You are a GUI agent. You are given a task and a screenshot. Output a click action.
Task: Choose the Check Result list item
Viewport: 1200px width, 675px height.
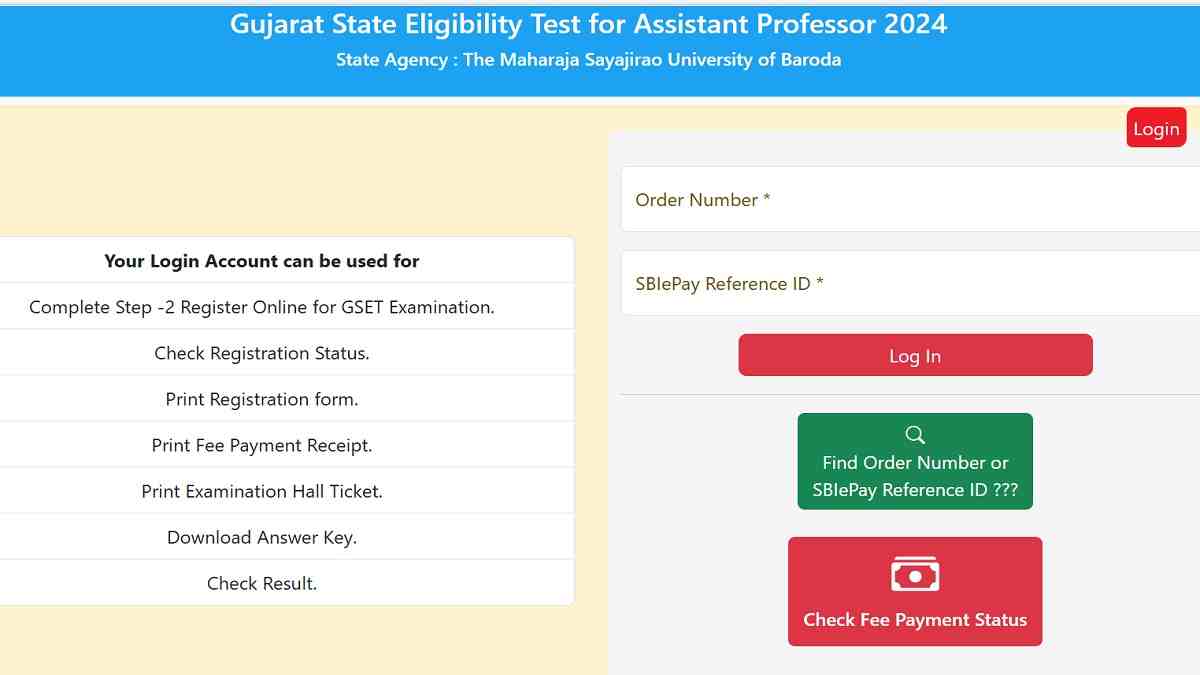coord(262,583)
